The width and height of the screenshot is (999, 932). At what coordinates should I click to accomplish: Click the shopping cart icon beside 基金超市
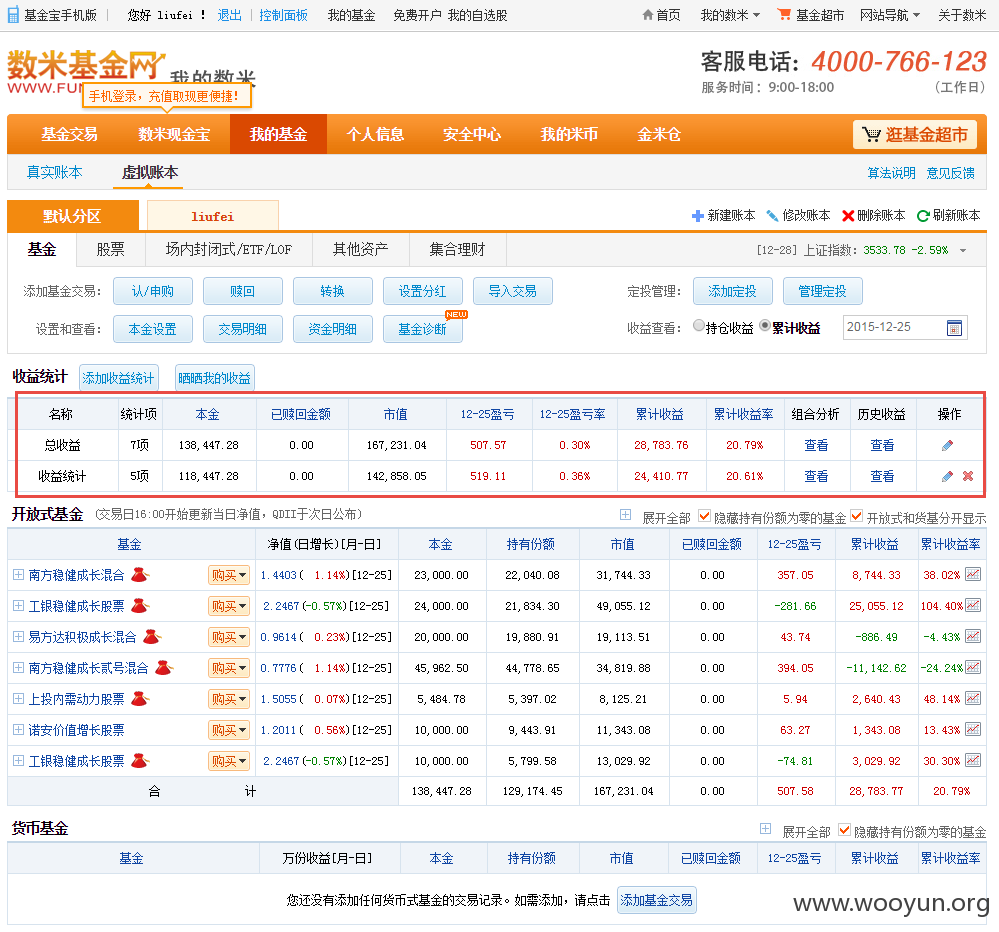point(784,14)
